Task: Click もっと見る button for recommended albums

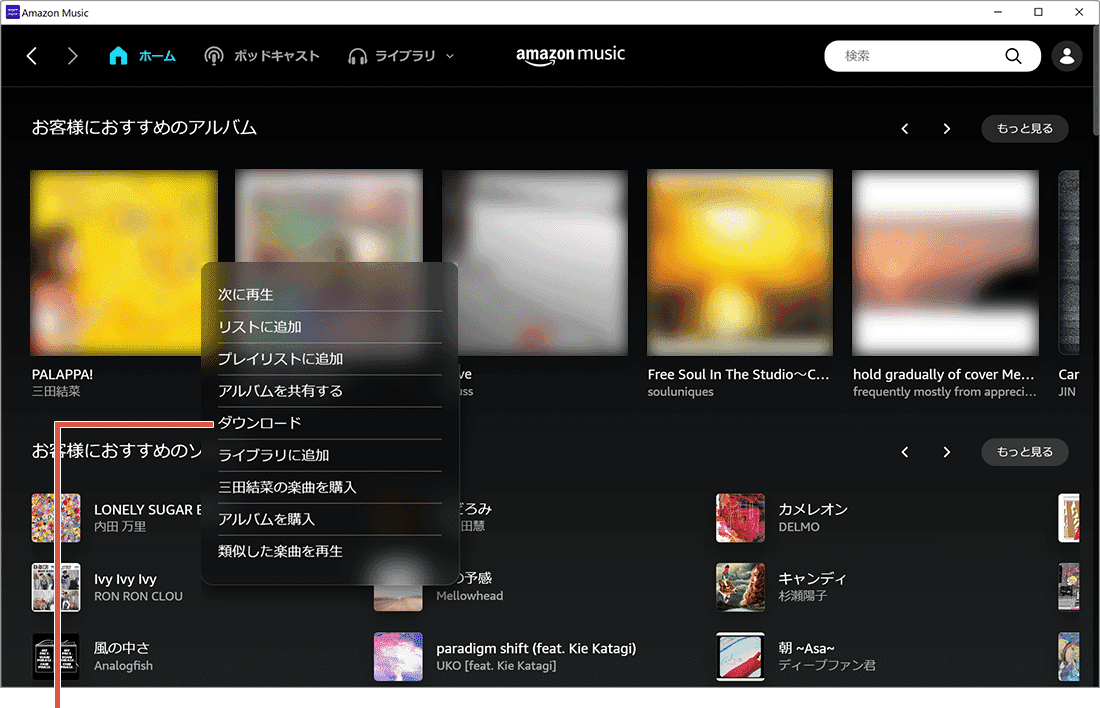Action: point(1024,129)
